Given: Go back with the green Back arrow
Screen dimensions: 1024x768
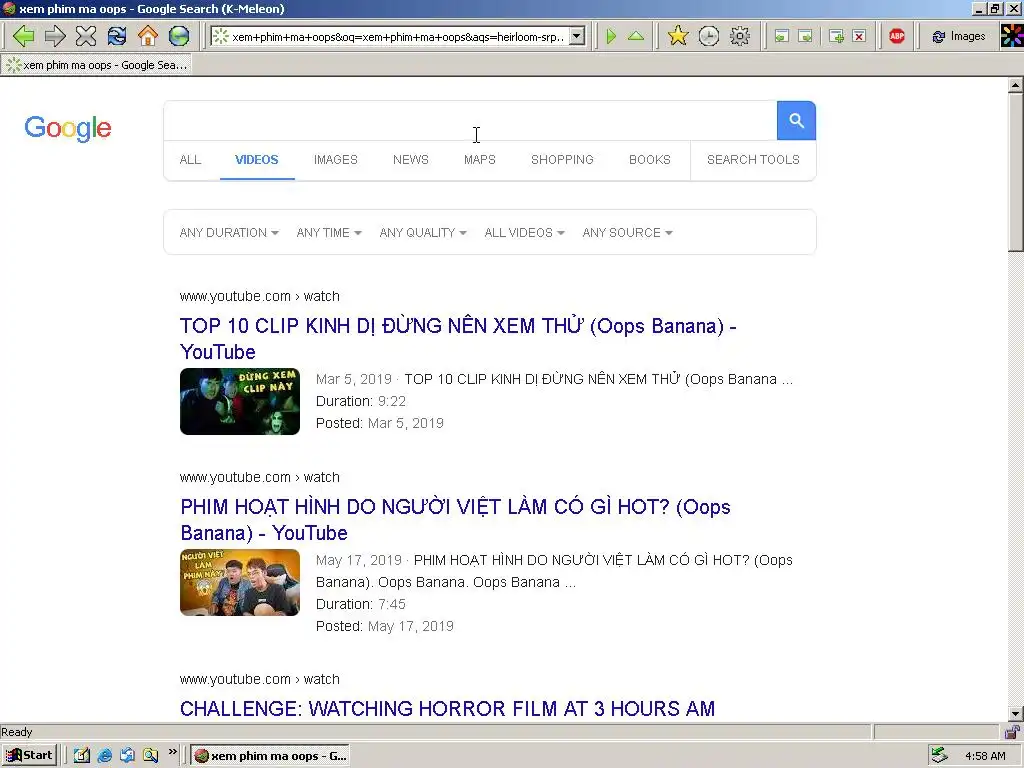Looking at the screenshot, I should 24,36.
